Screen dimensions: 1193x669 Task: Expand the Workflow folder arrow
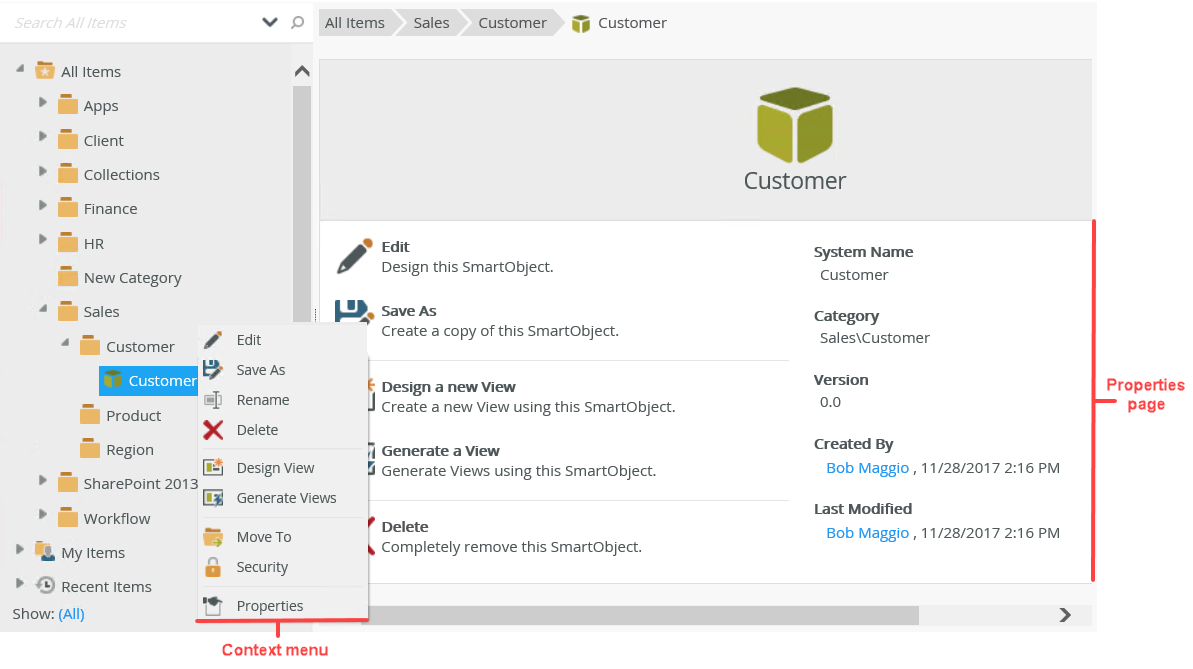[x=43, y=515]
